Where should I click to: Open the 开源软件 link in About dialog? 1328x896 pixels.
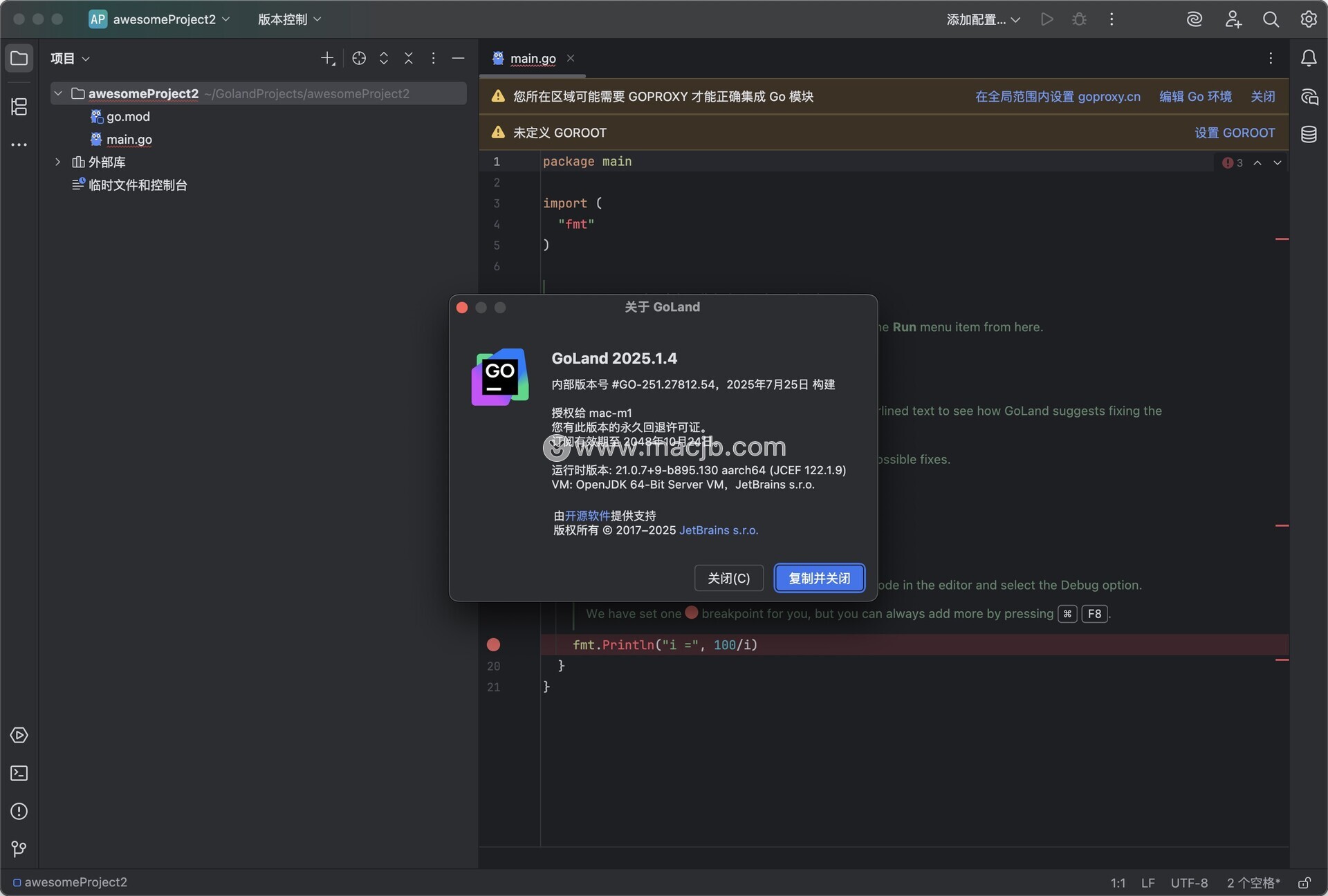click(587, 516)
